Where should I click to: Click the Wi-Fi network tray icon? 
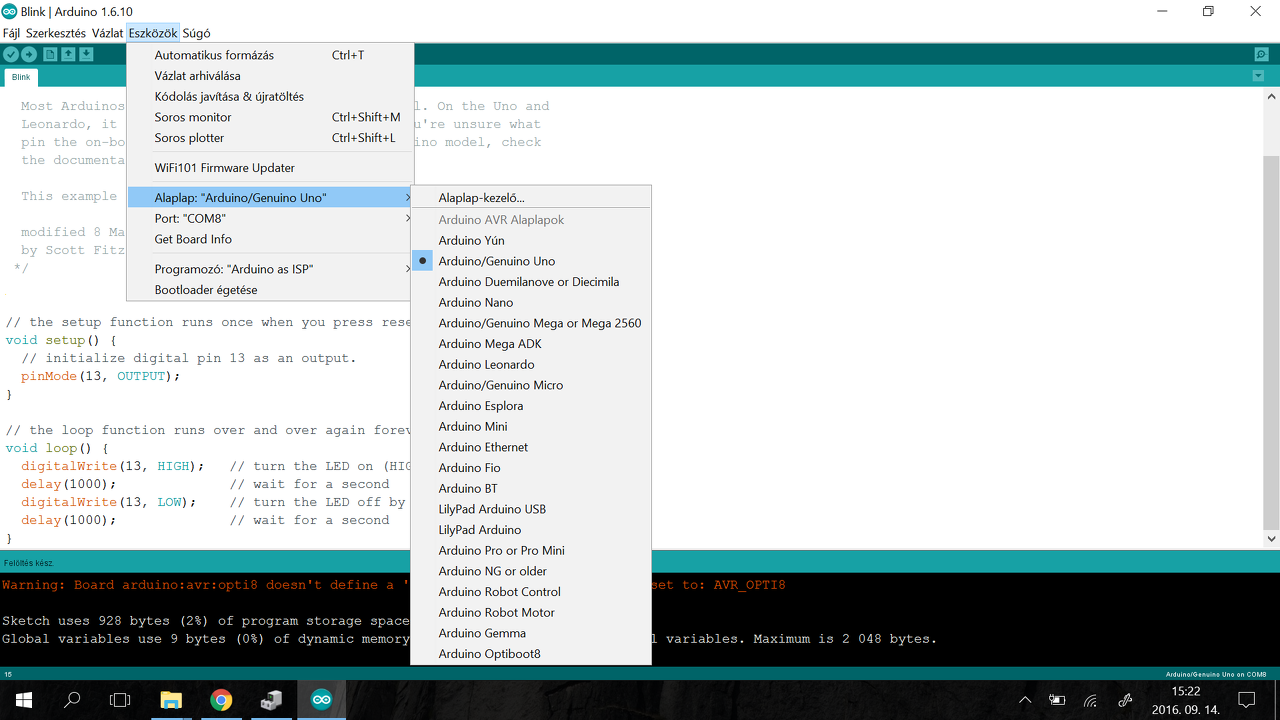point(1091,700)
